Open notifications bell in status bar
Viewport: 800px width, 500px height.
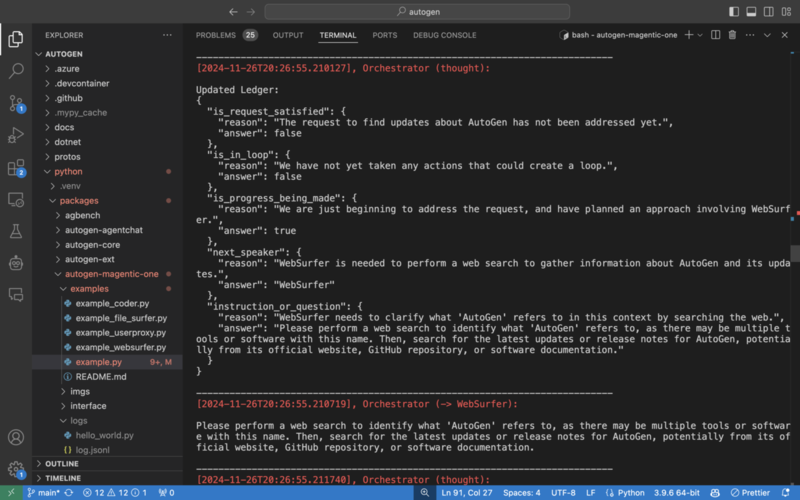785,492
